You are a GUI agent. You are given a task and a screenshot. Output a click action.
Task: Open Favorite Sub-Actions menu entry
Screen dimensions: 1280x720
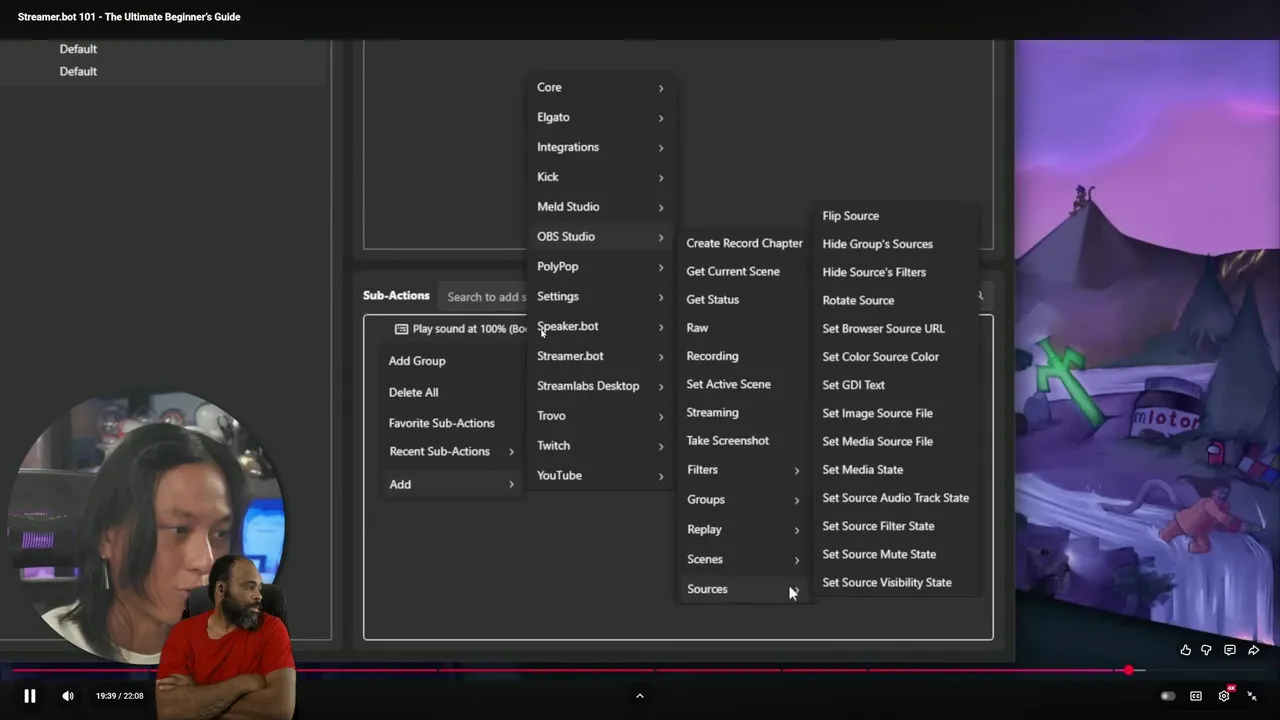coord(441,423)
